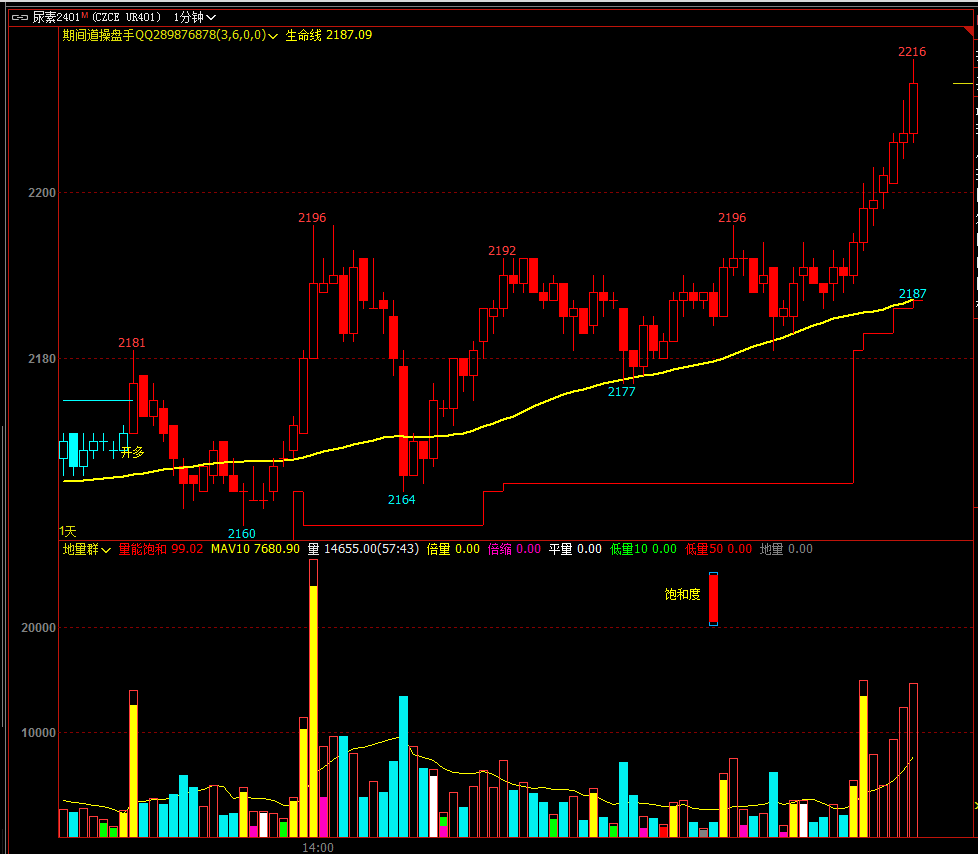Click the 生命线 2187.09 indicator label

click(328, 35)
